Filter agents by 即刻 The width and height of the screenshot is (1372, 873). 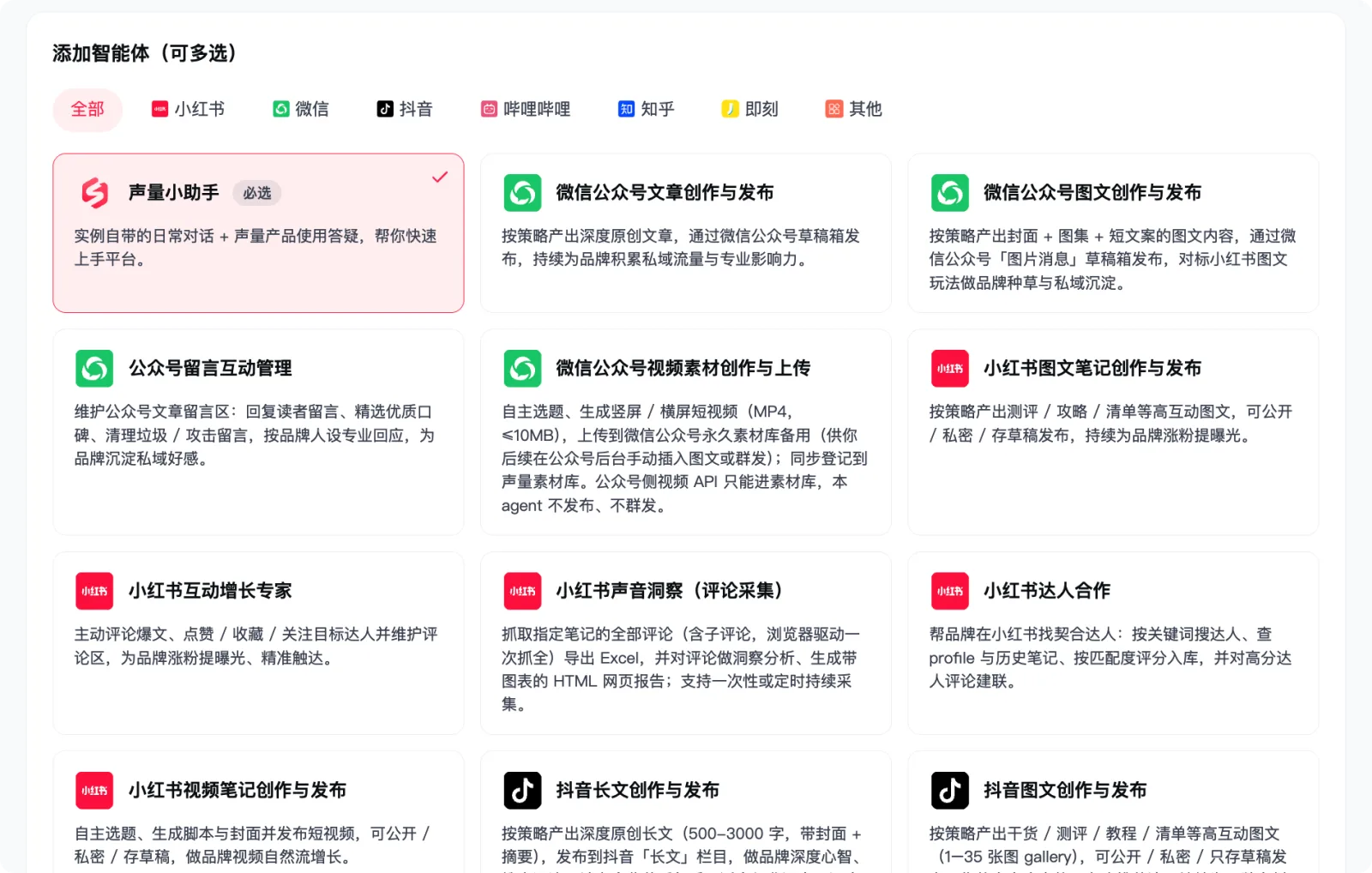pyautogui.click(x=750, y=110)
